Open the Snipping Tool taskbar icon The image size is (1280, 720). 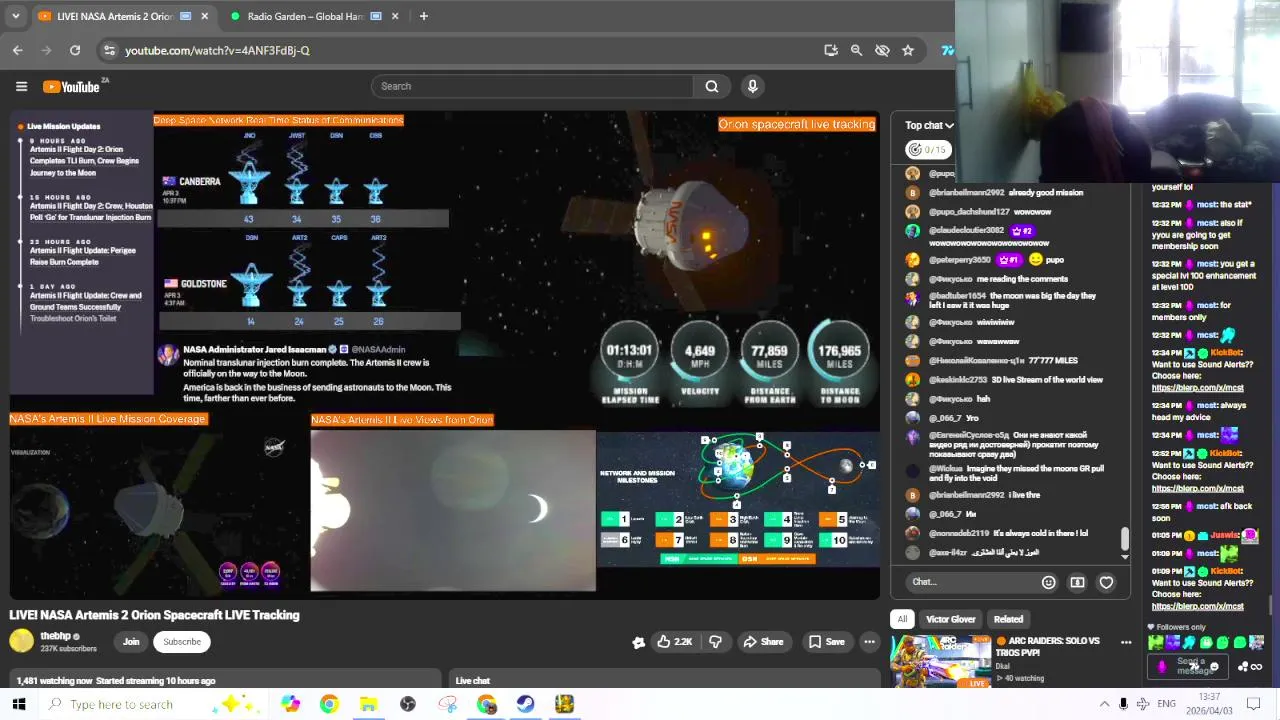pos(447,704)
